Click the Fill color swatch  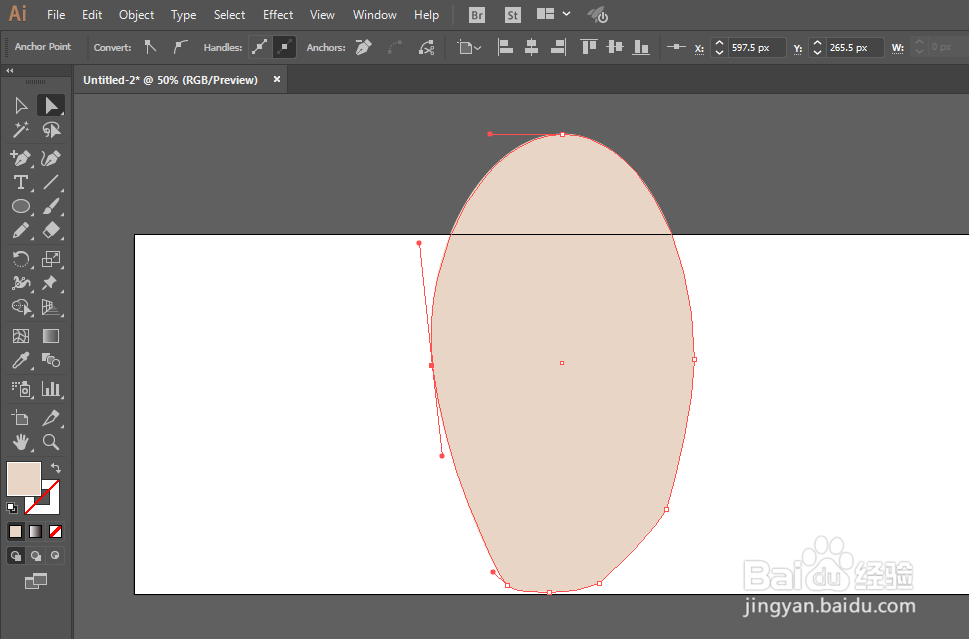point(23,478)
